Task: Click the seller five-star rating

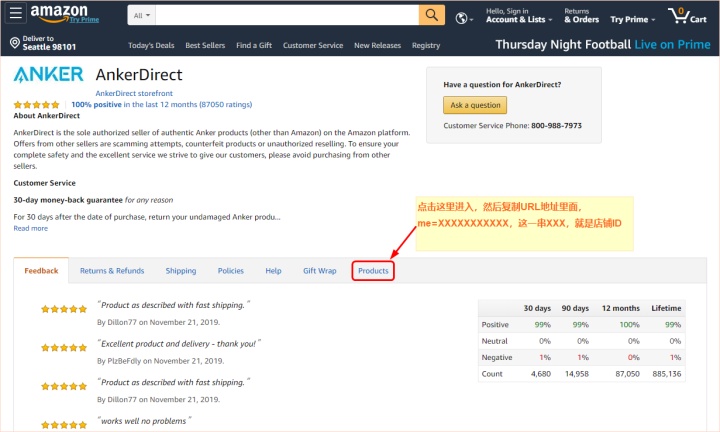Action: coord(37,105)
